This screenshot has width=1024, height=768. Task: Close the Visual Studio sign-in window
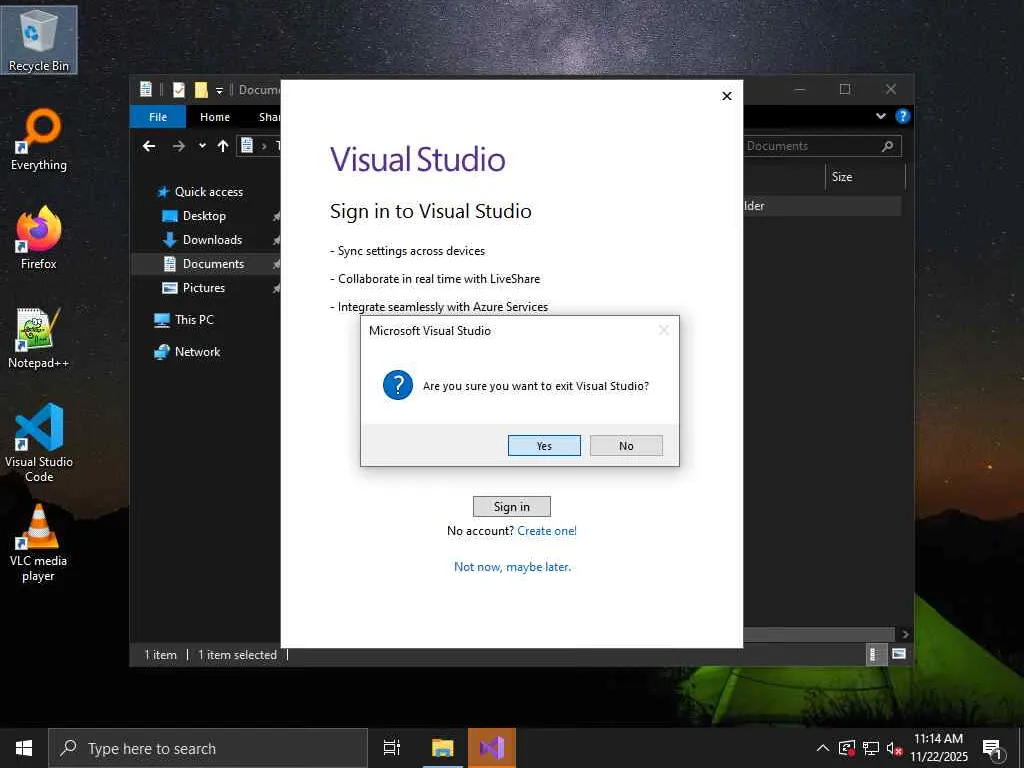click(x=727, y=96)
